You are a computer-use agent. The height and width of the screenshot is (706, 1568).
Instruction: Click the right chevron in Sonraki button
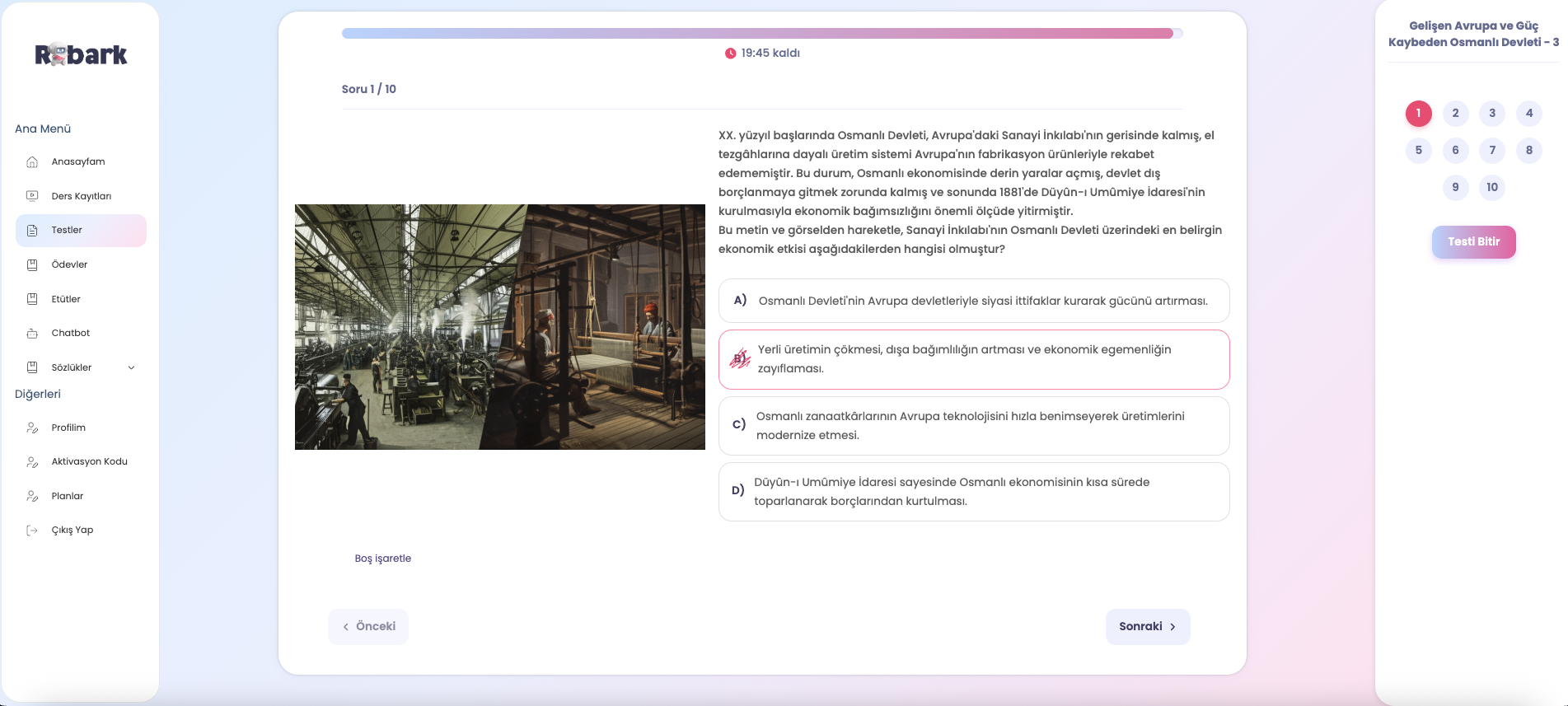1172,627
